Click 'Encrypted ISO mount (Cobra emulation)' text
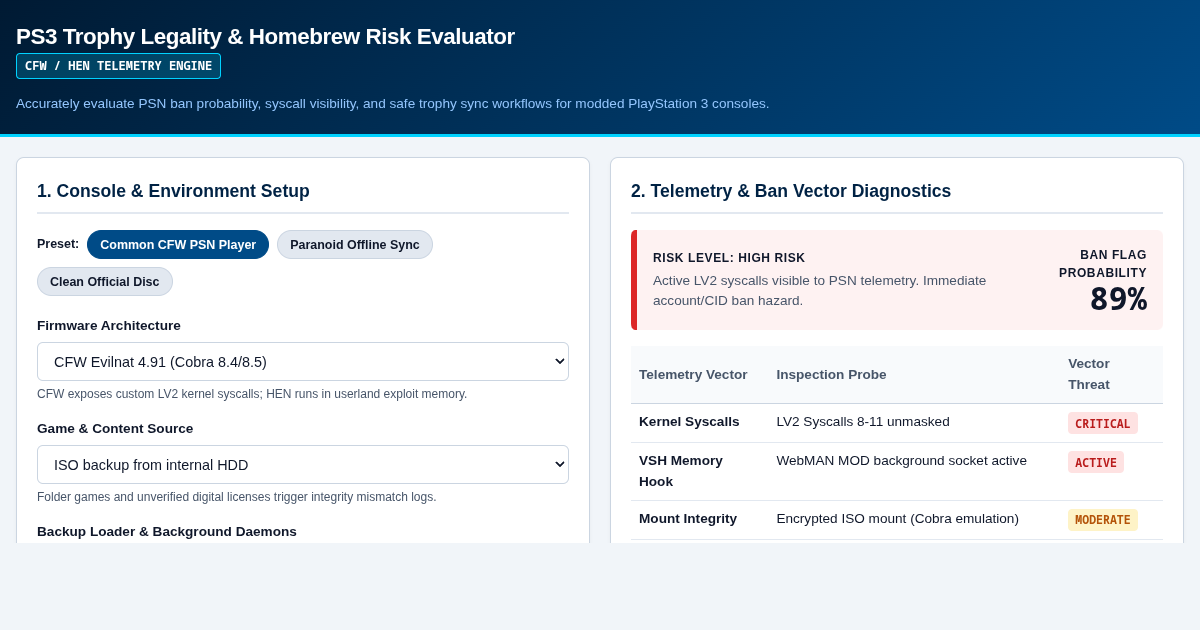The height and width of the screenshot is (630, 1200). pos(898,519)
